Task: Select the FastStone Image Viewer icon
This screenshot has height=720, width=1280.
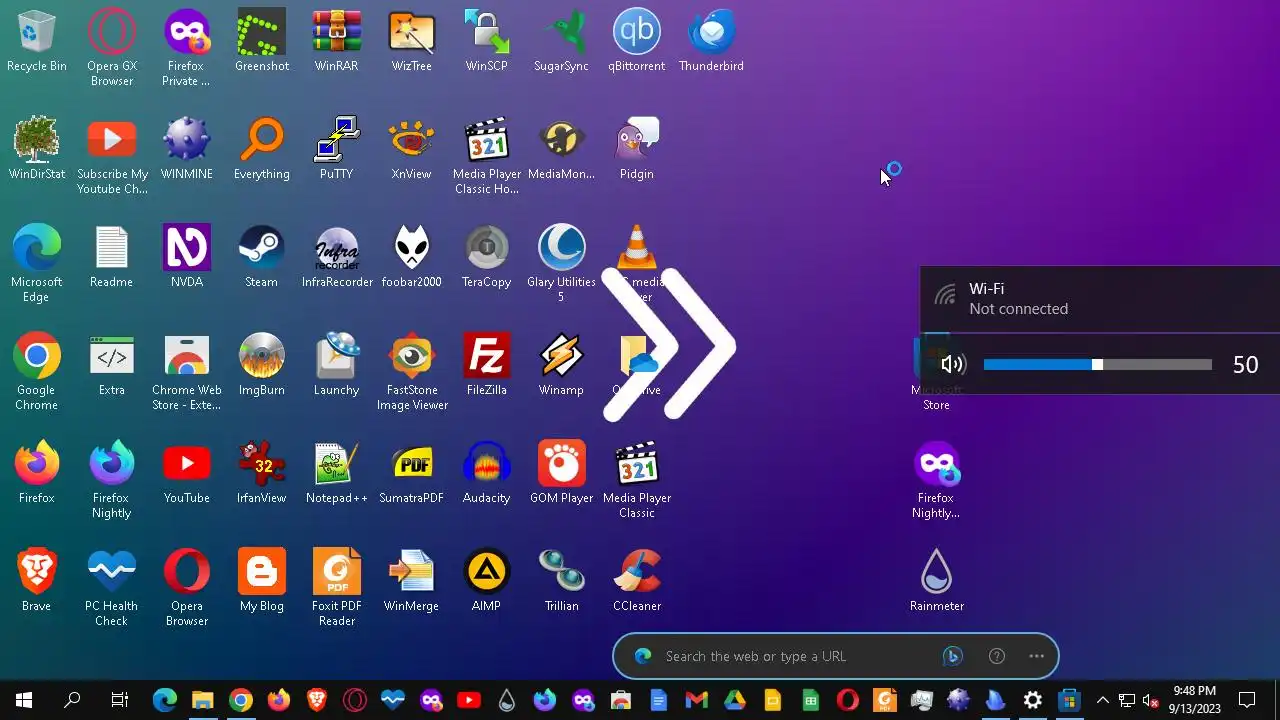Action: tap(412, 372)
